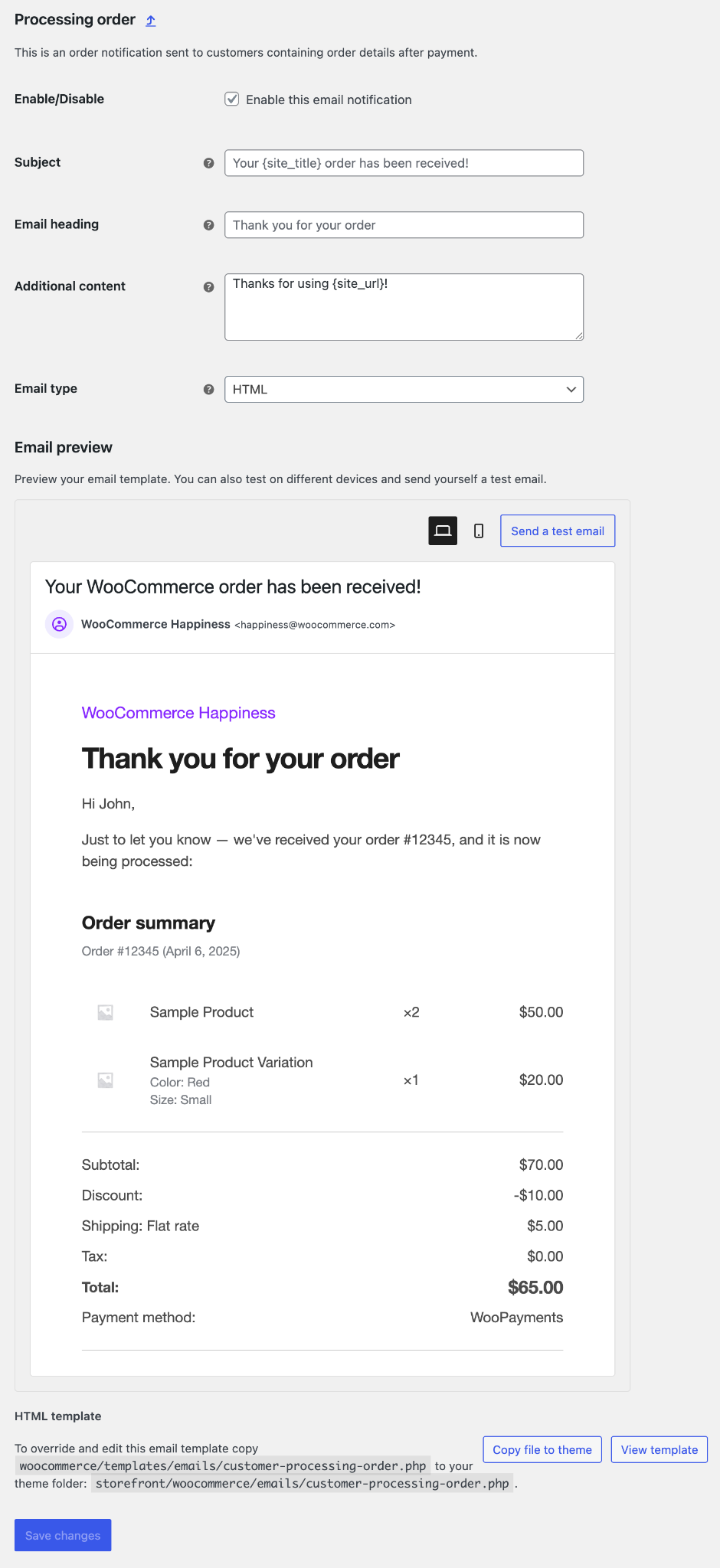Image resolution: width=720 pixels, height=1568 pixels.
Task: Click the Email heading text field
Action: (x=403, y=225)
